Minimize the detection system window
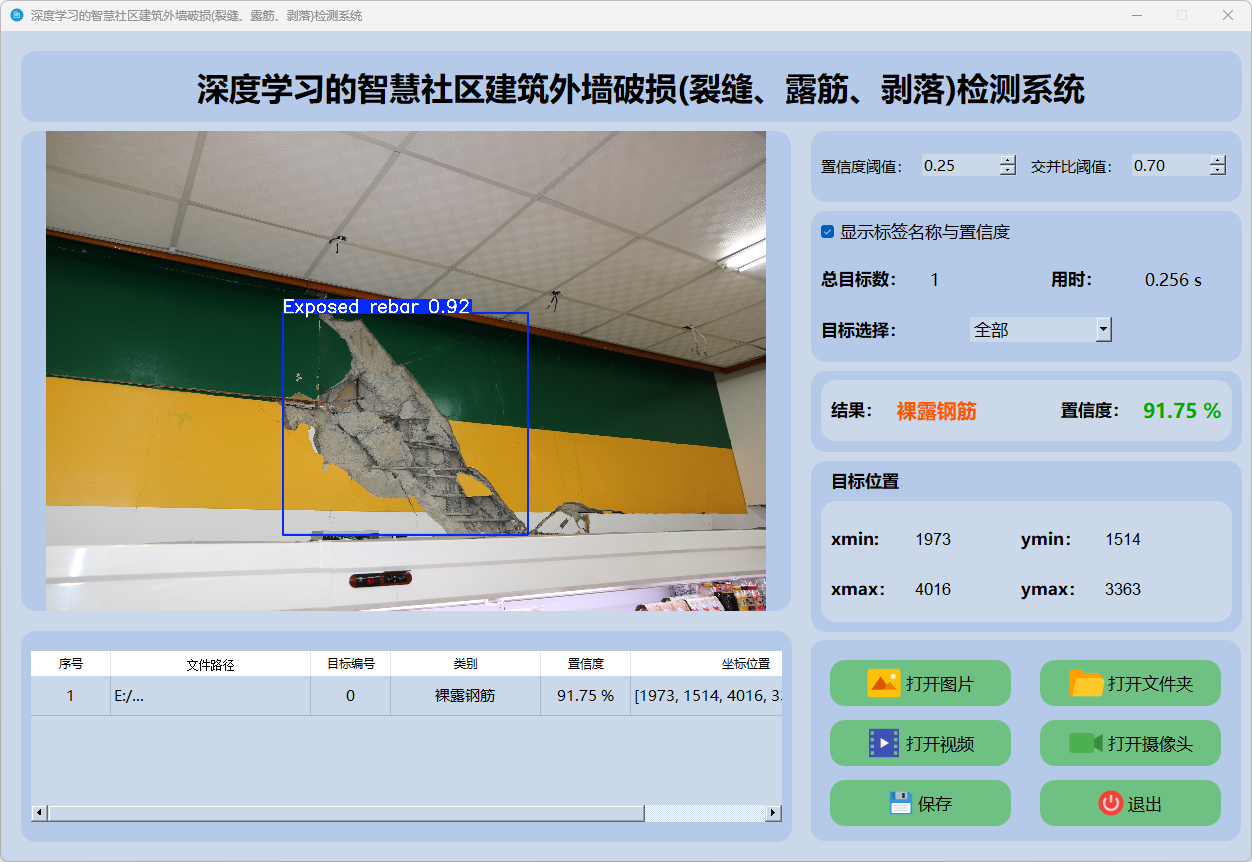The image size is (1252, 862). pos(1137,15)
